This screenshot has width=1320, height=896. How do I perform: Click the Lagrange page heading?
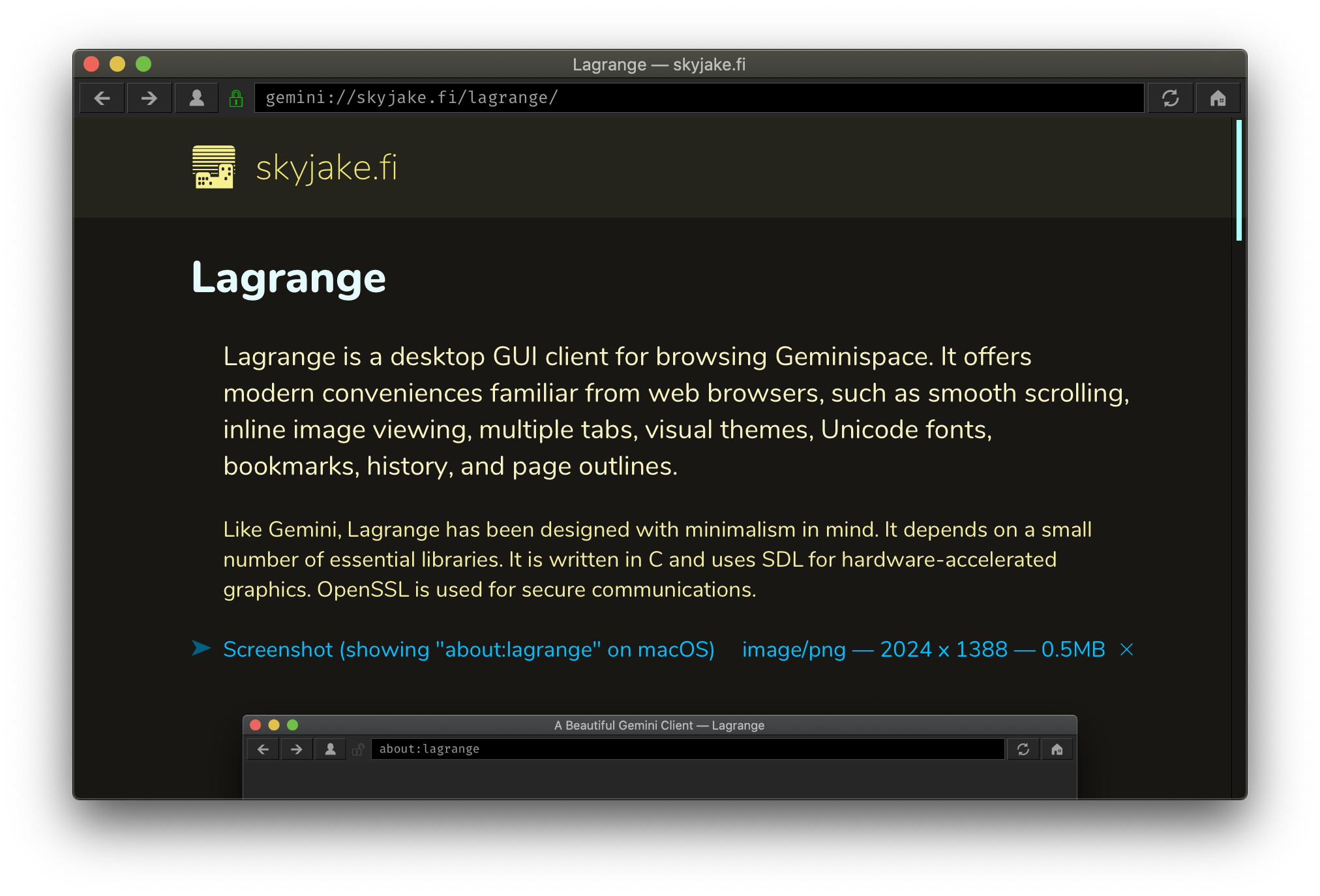pyautogui.click(x=289, y=278)
